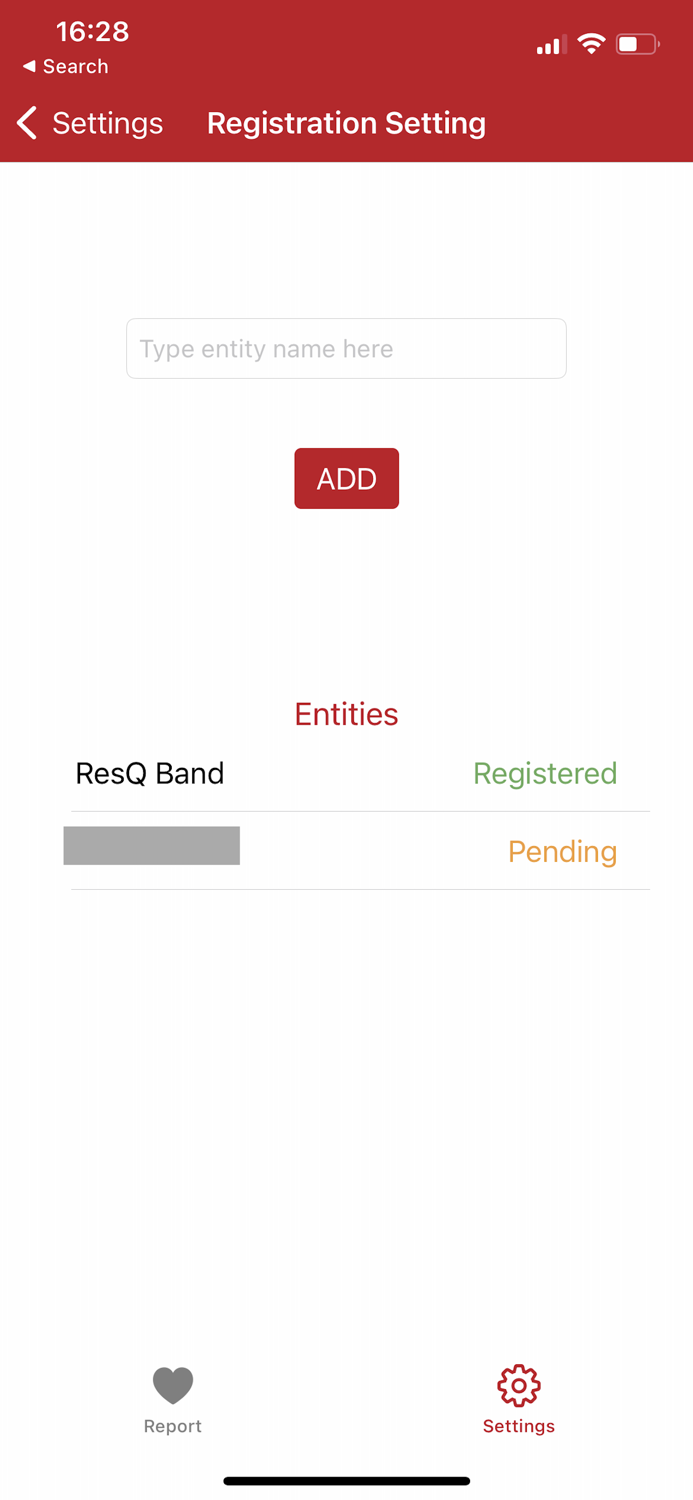
Task: Tap the orange Pending status label
Action: click(562, 851)
